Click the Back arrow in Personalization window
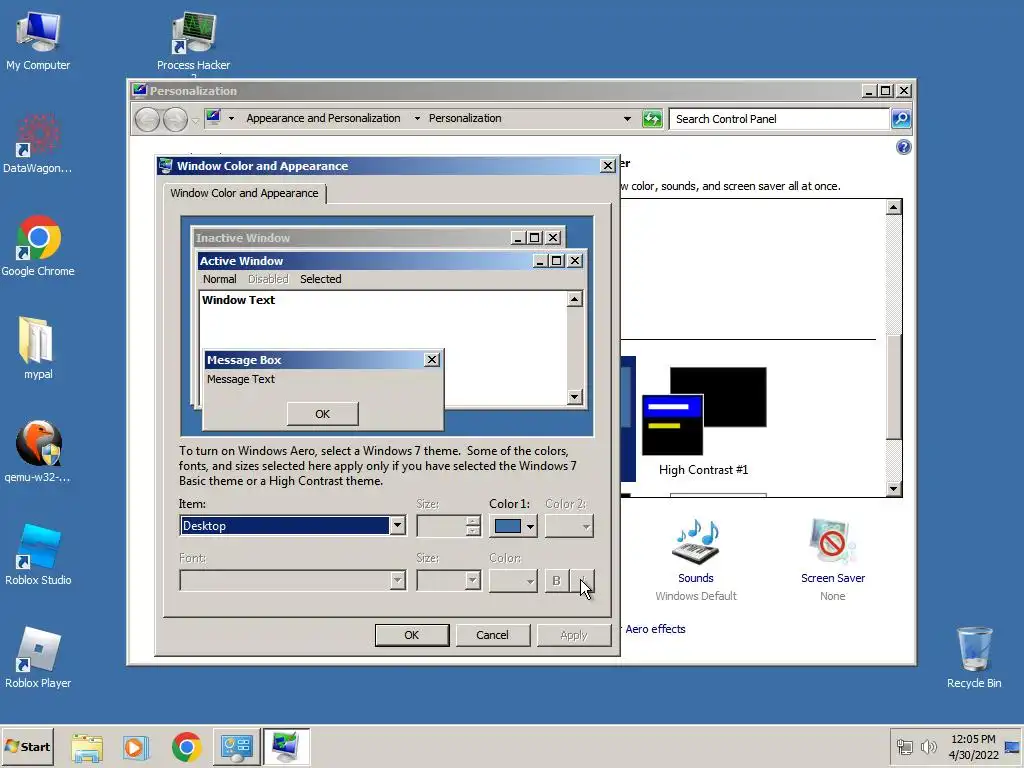The width and height of the screenshot is (1024, 768). [148, 119]
